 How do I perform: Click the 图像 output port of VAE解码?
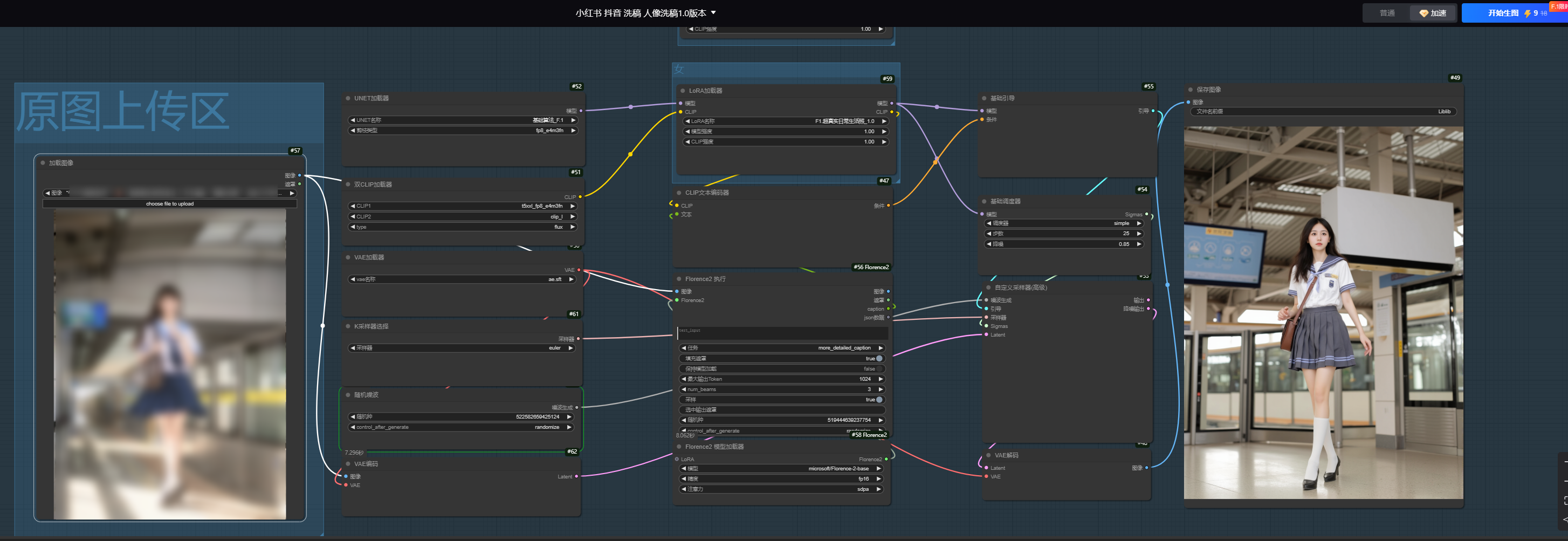coord(1146,468)
